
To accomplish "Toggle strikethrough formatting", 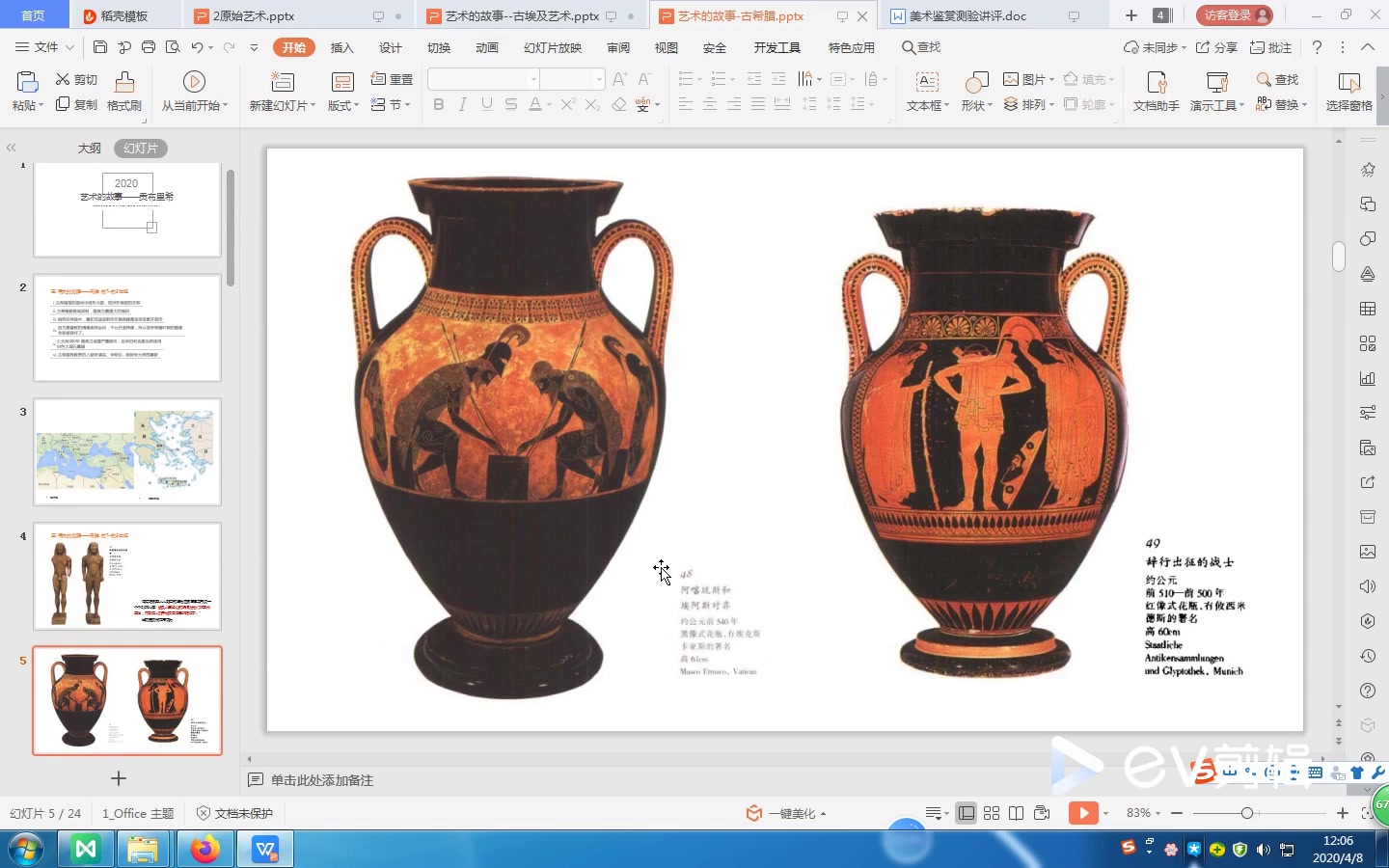I will tap(511, 104).
